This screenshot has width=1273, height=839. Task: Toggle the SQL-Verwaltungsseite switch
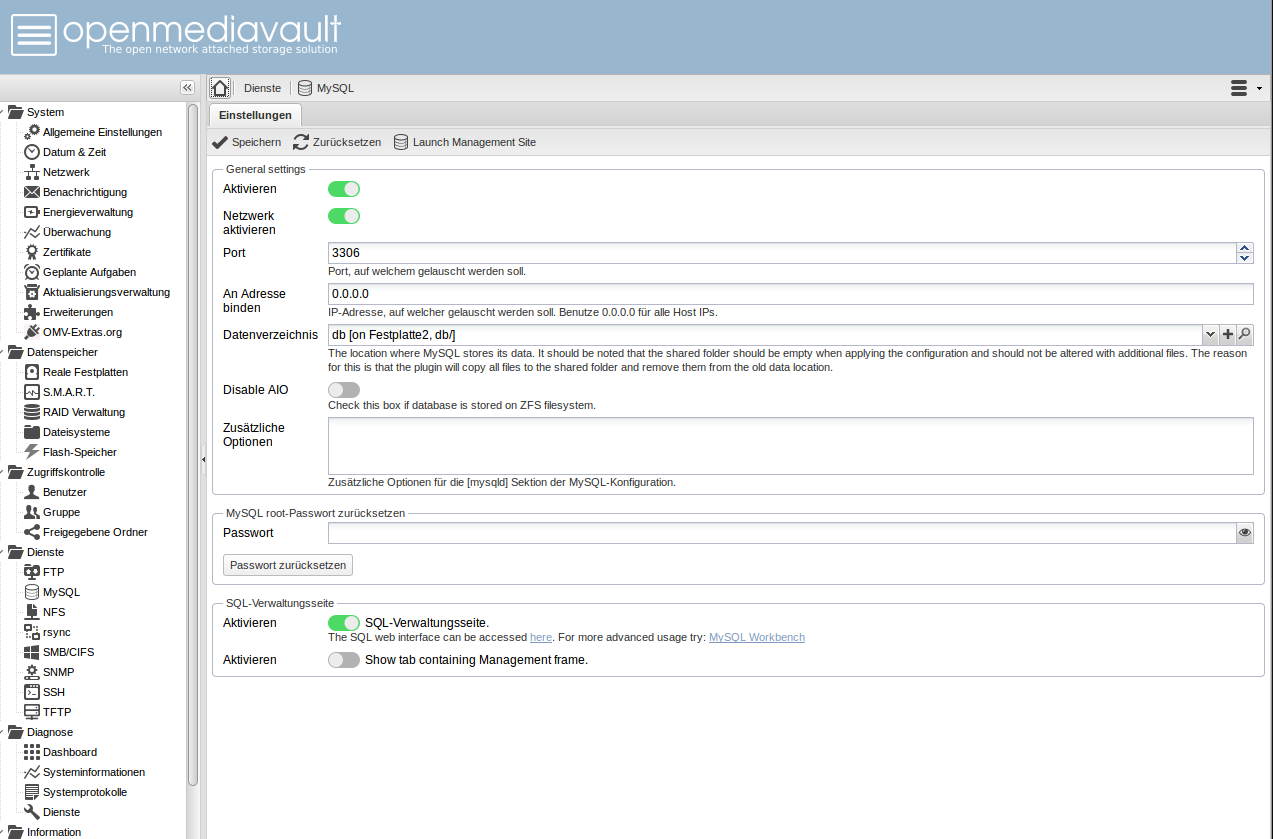pos(344,623)
